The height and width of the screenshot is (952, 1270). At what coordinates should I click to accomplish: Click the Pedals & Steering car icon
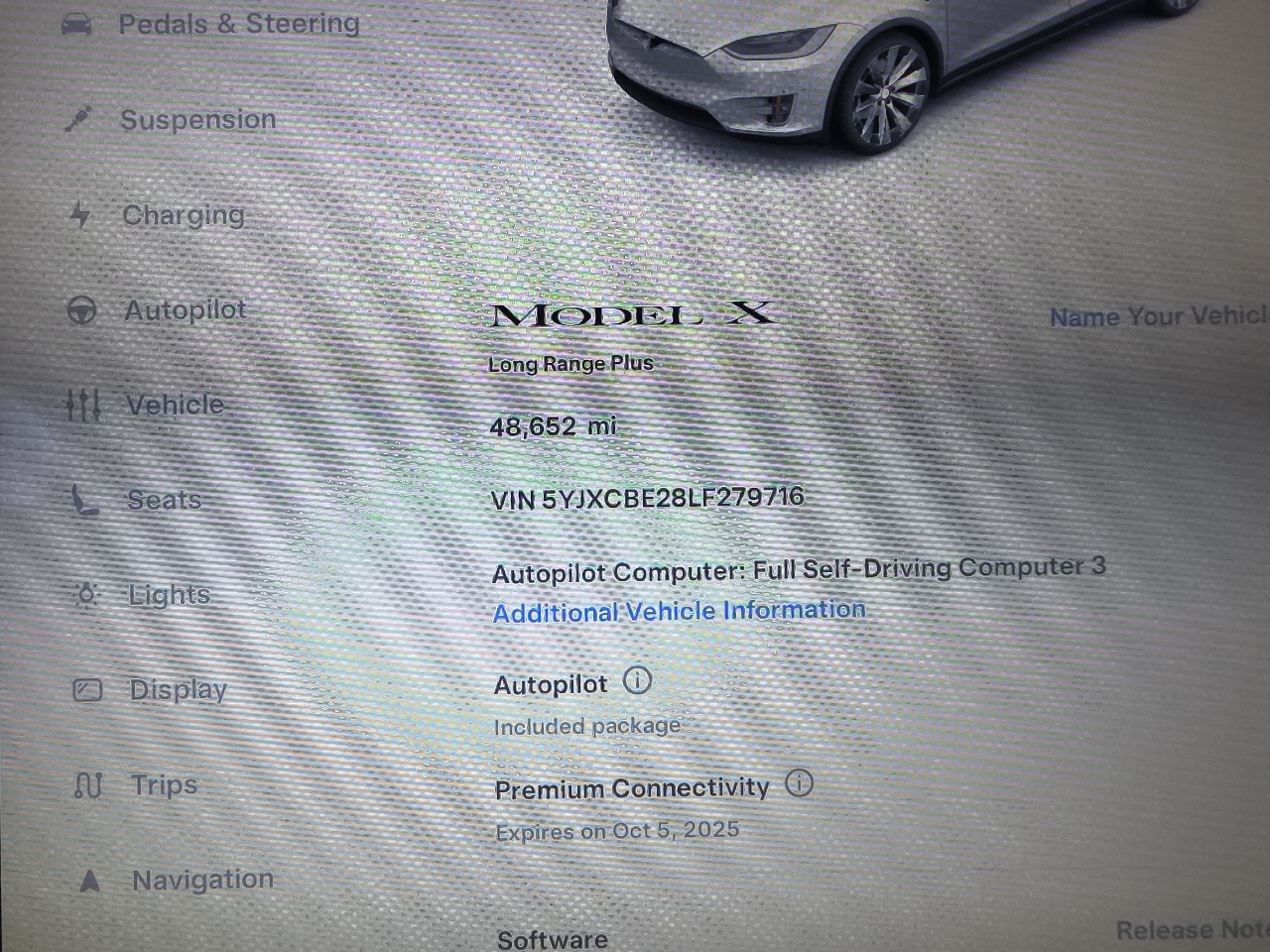click(76, 24)
